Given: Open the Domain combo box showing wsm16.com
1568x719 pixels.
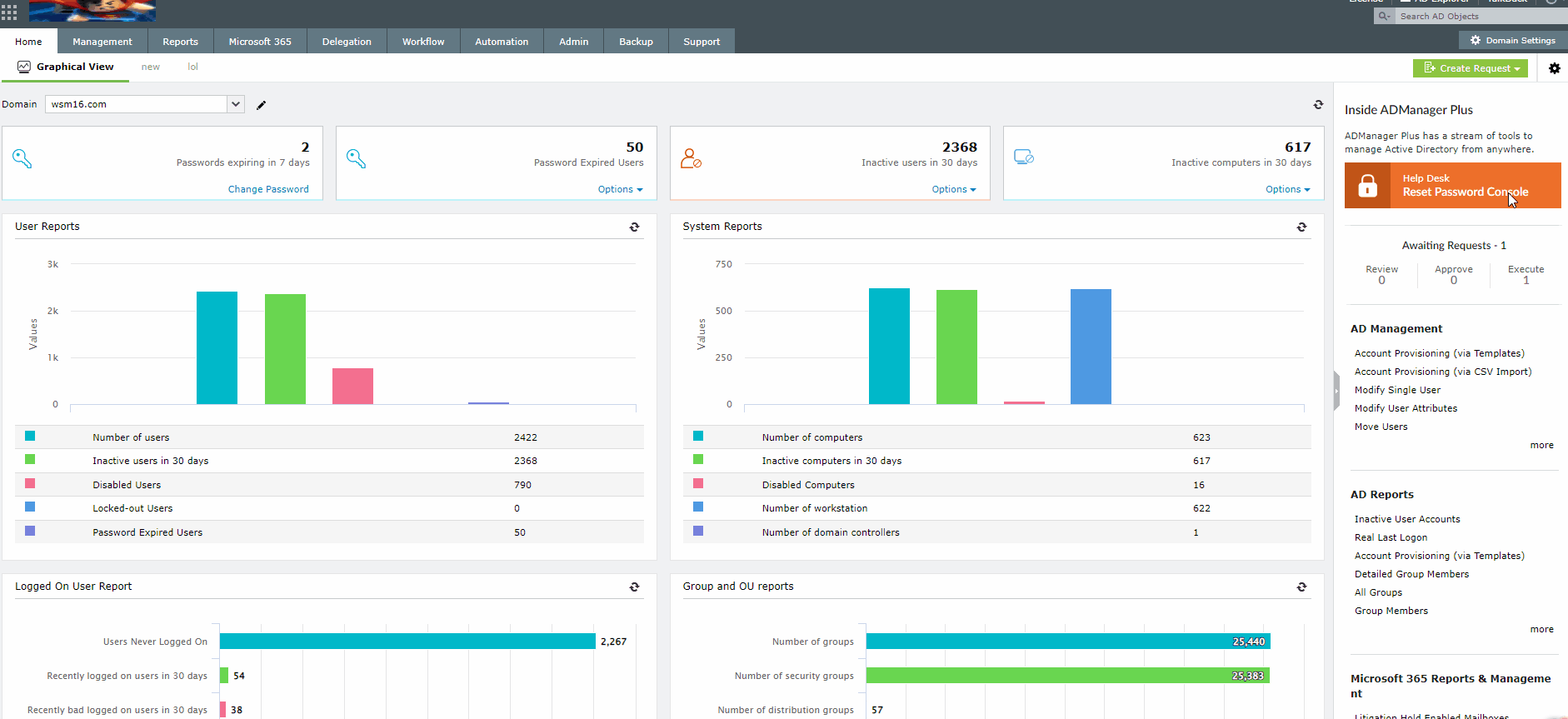Looking at the screenshot, I should click(145, 104).
